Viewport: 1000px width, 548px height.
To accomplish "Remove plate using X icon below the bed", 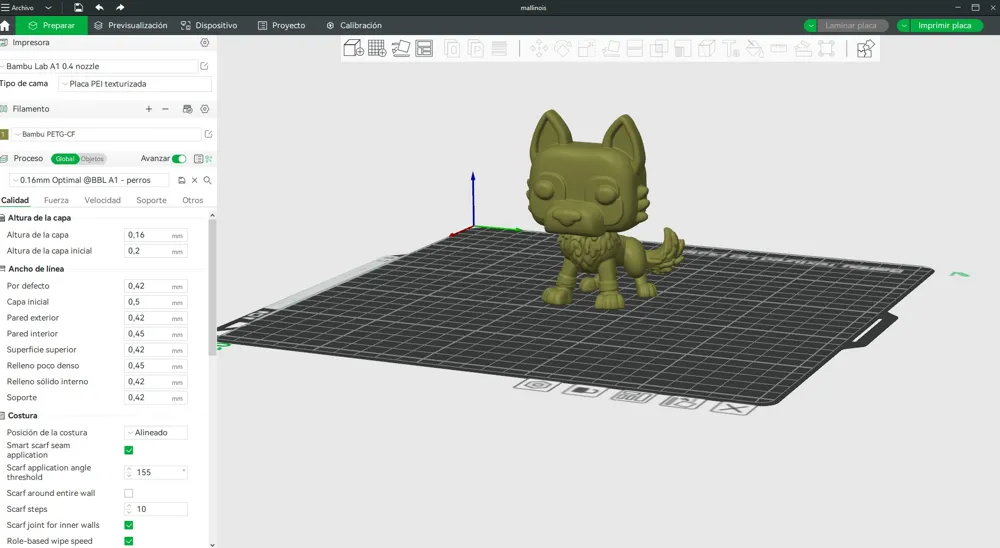I will pos(734,409).
